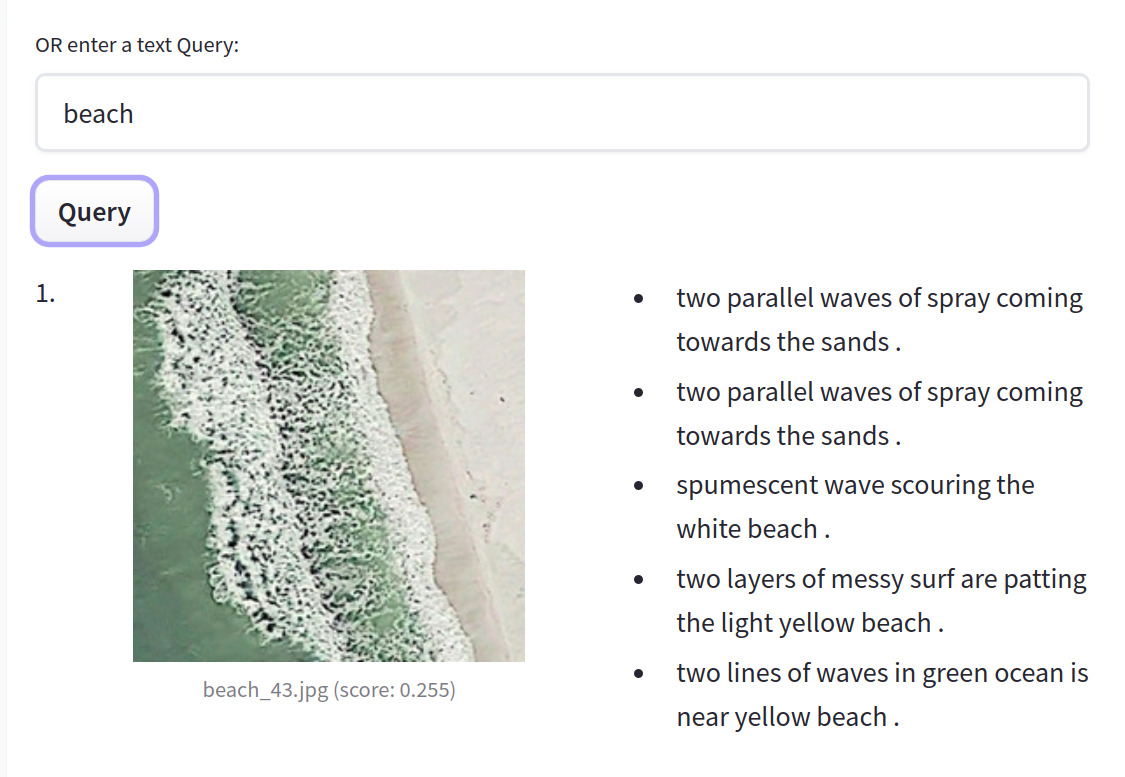Viewport: 1125px width, 777px height.
Task: Click the "the light yellow beach ." text line
Action: point(810,623)
